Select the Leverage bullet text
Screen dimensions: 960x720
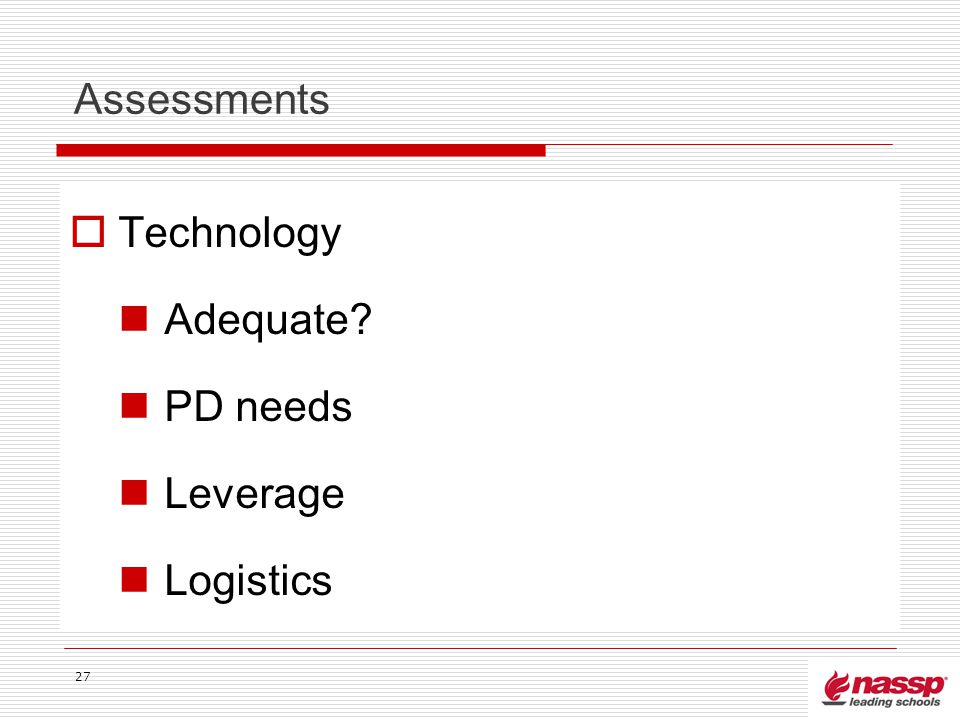[x=255, y=495]
